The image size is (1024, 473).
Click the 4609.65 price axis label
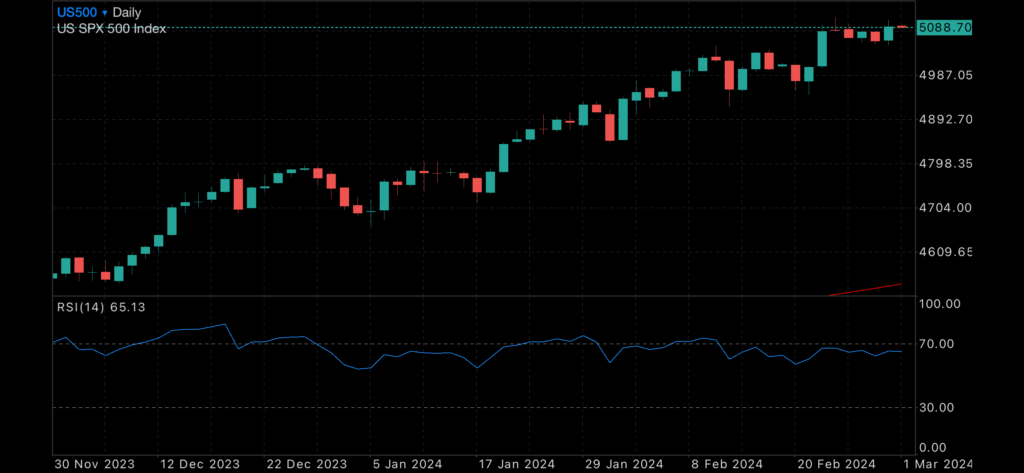click(946, 252)
